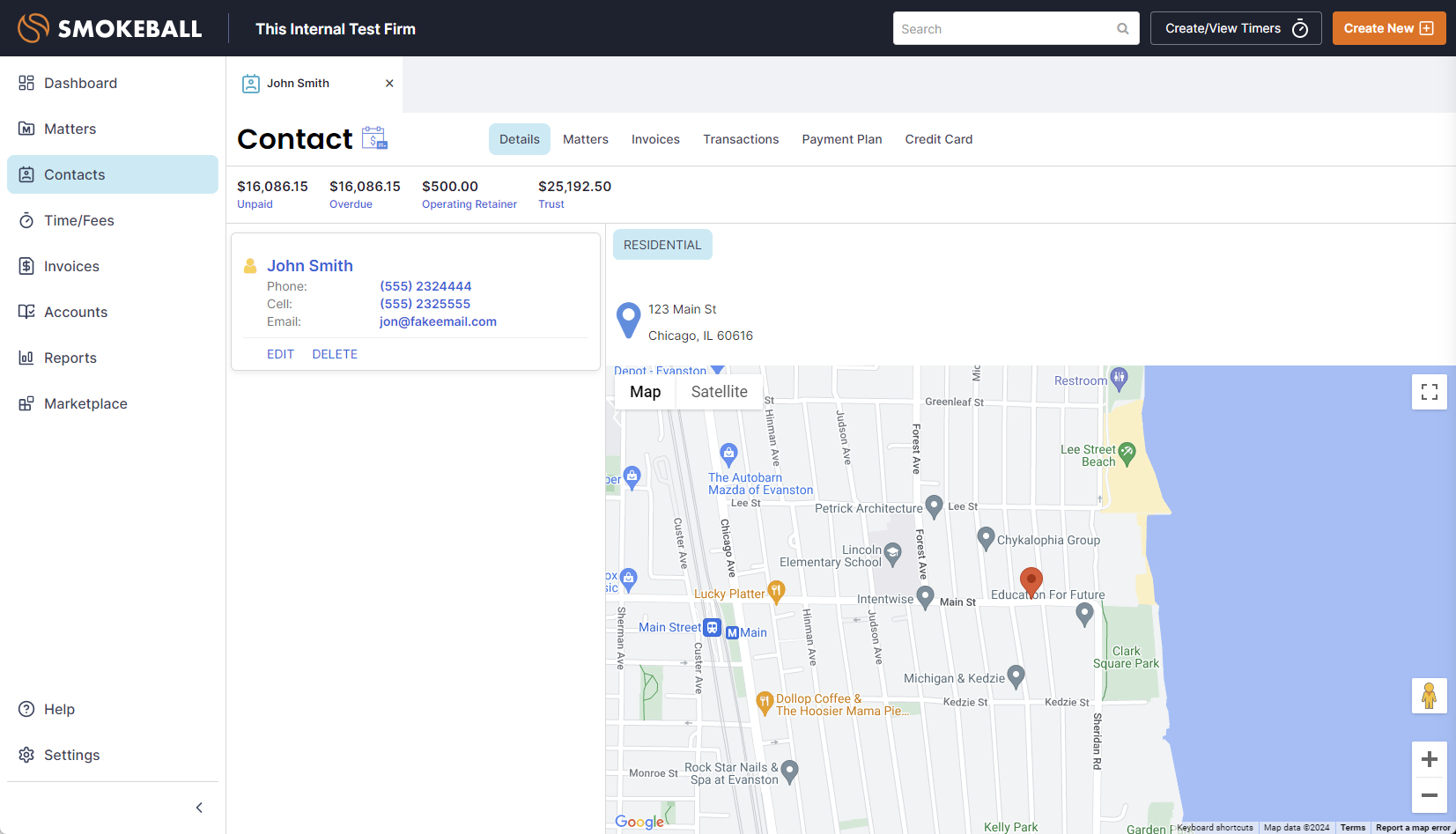Switch to the Details tab
The image size is (1456, 834).
coord(520,139)
